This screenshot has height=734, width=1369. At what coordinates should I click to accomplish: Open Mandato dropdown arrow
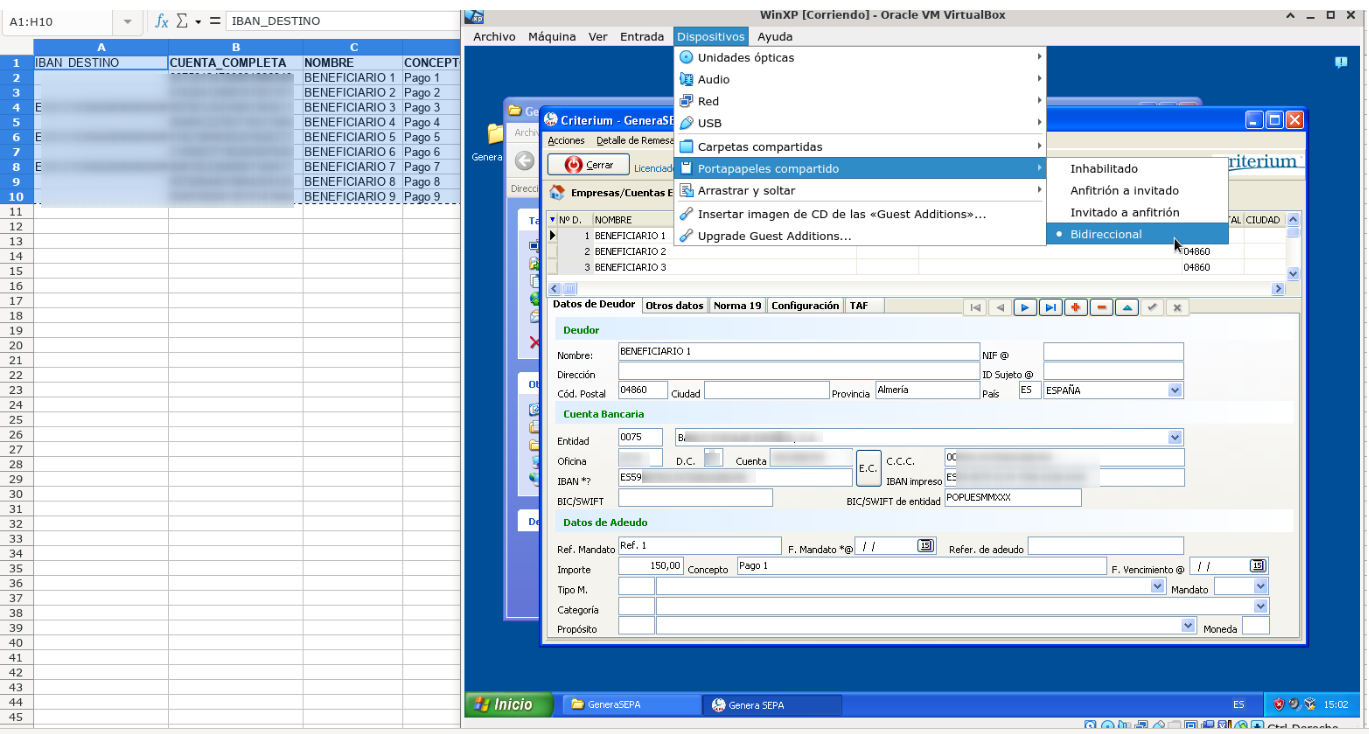pos(1260,587)
